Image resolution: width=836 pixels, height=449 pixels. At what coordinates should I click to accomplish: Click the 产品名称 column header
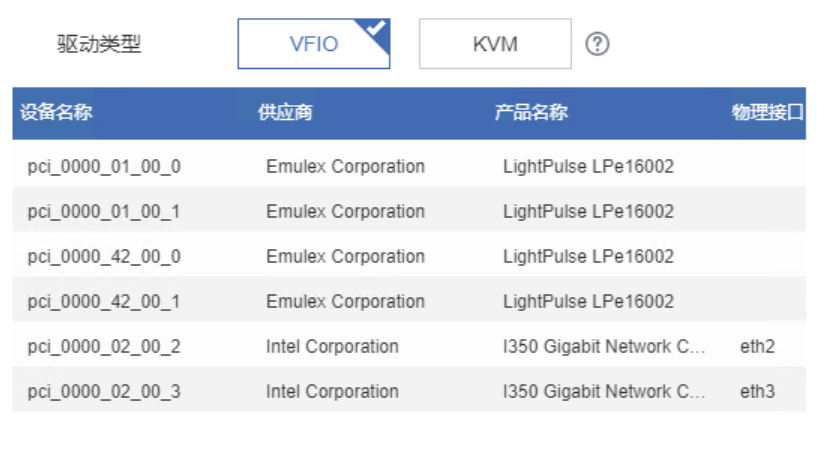click(x=531, y=113)
